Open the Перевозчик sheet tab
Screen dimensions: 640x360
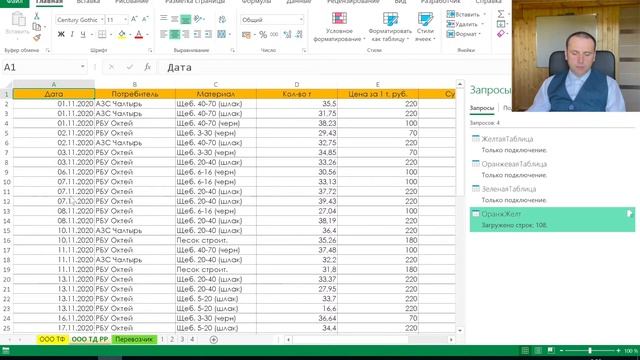tap(134, 339)
